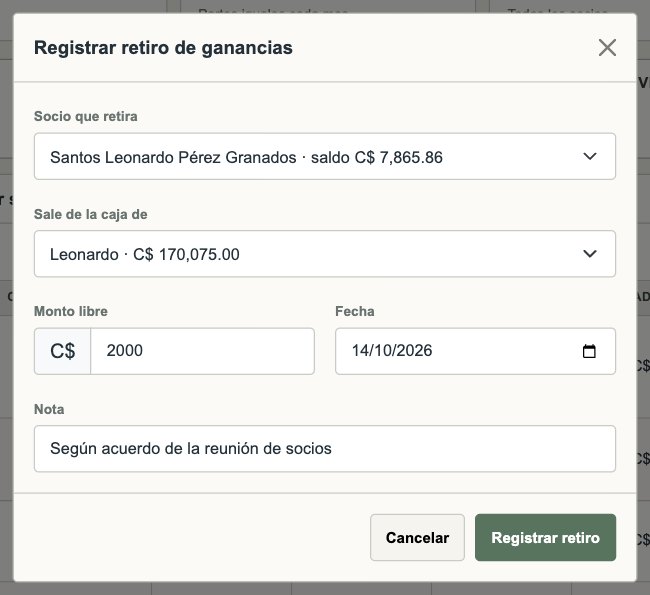Click the dialog title Registrar retiro de ganancias
The image size is (650, 595).
pos(163,48)
